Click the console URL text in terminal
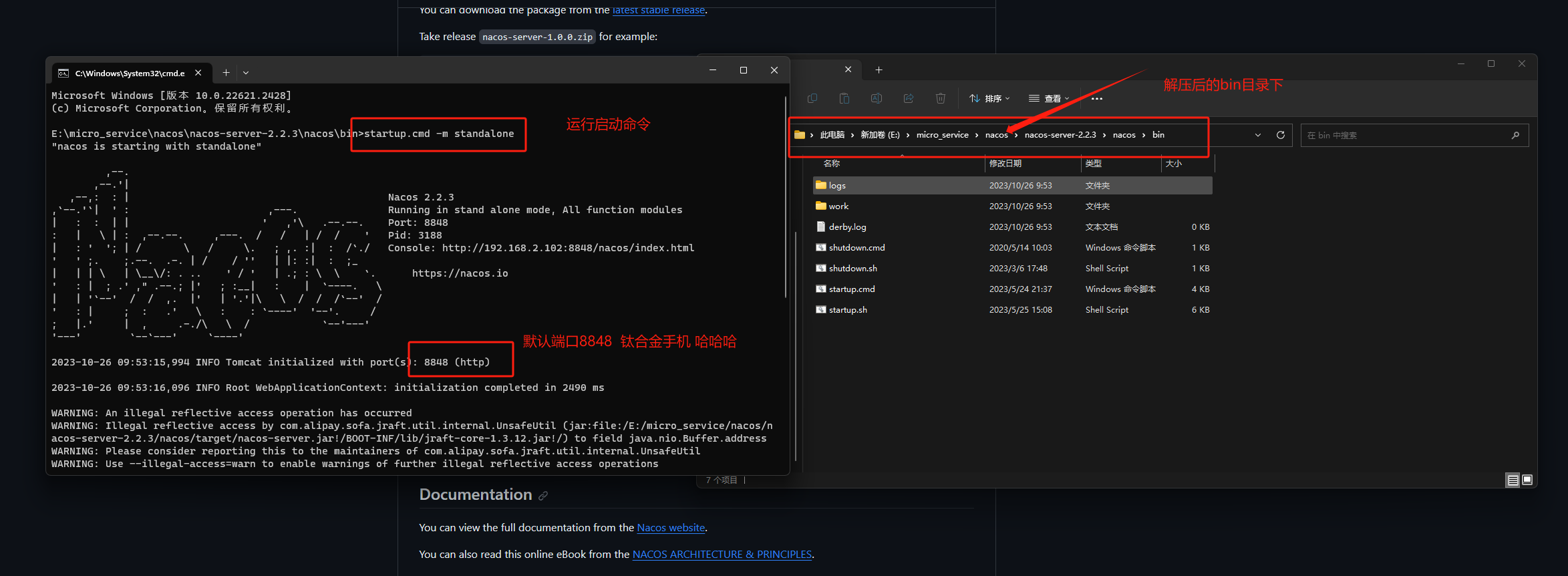 click(568, 248)
